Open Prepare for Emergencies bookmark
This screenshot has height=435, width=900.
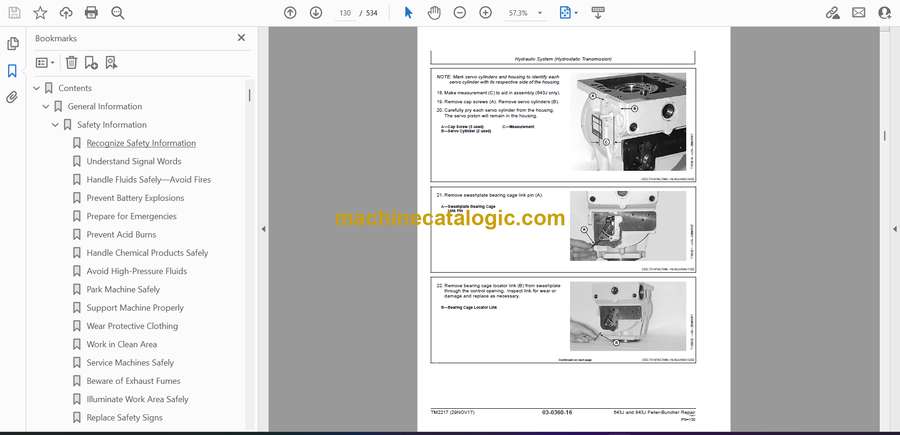pos(131,216)
